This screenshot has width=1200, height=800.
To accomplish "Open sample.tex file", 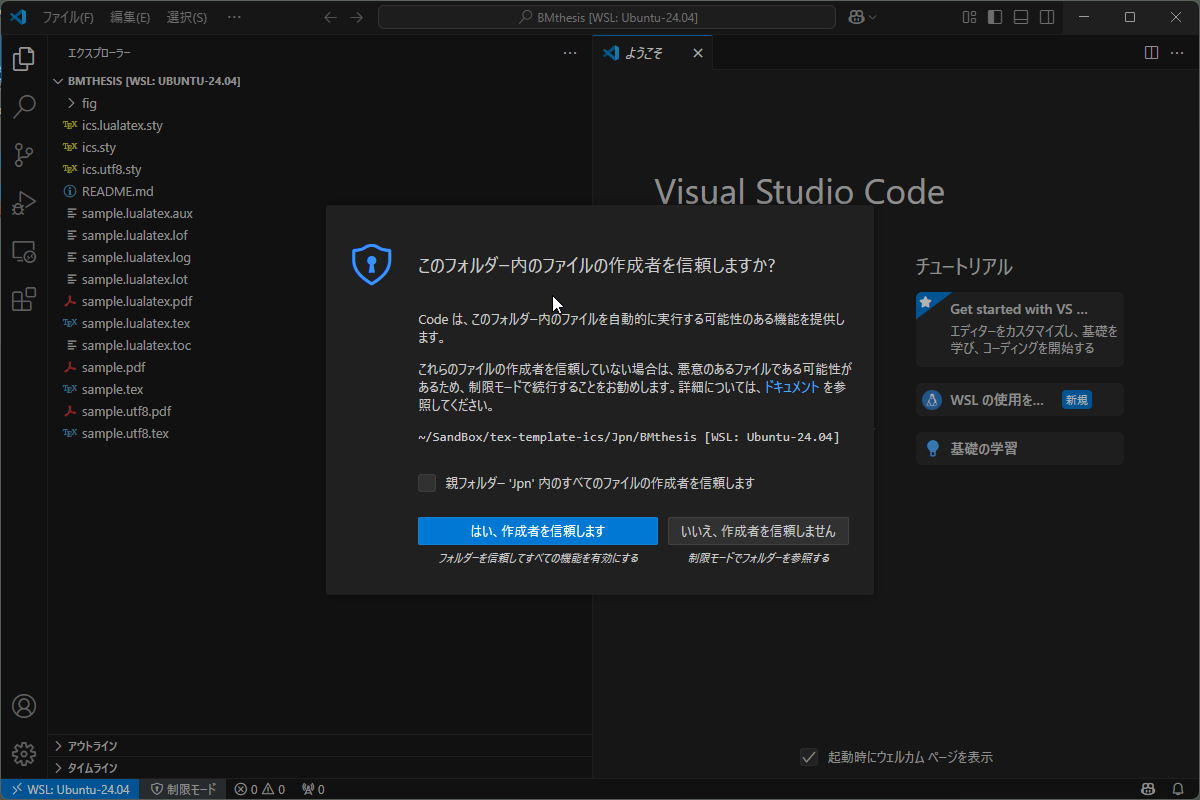I will click(x=320, y=389).
